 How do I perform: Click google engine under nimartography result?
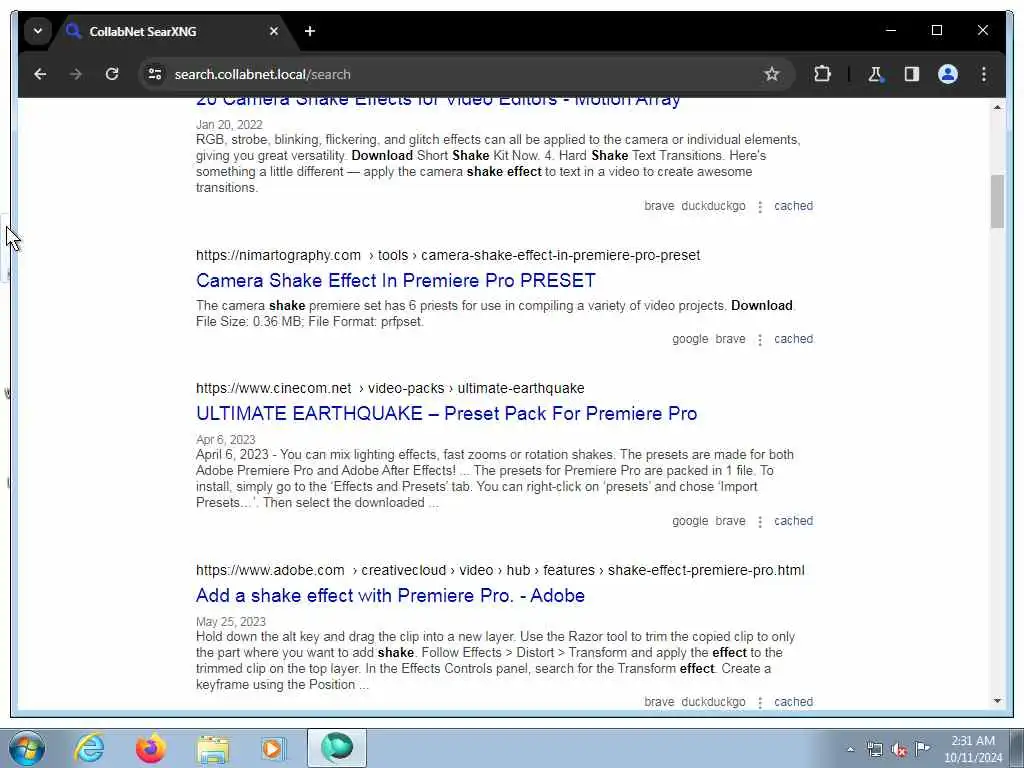(x=690, y=340)
